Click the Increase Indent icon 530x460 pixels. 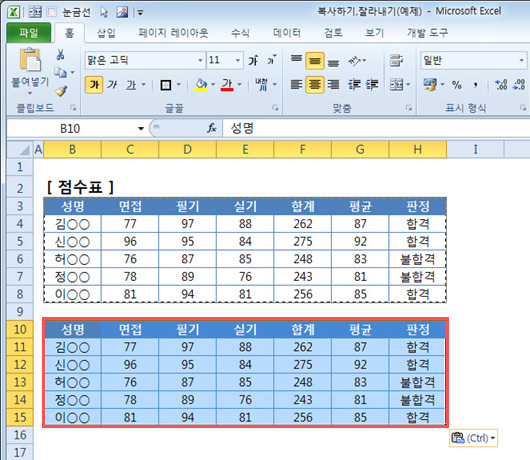pyautogui.click(x=372, y=84)
